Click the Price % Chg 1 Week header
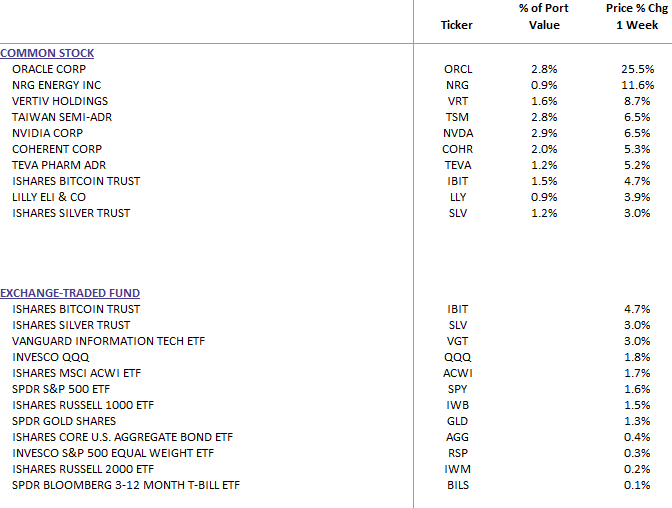 click(x=637, y=16)
